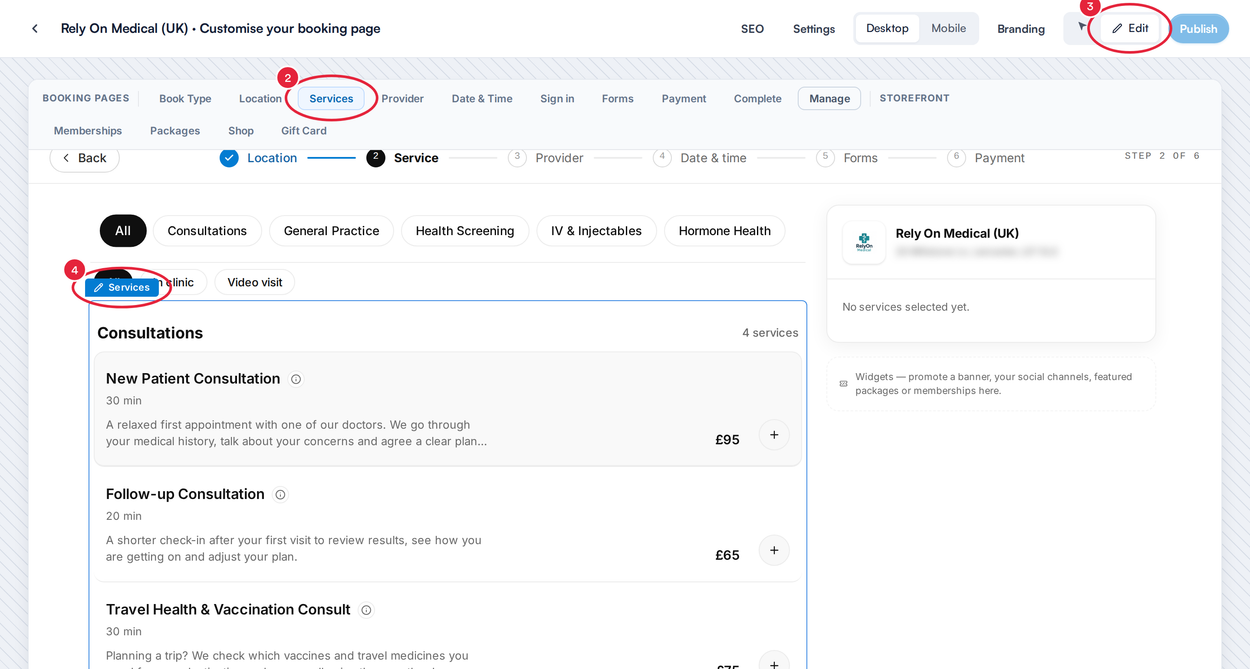Open SEO options
This screenshot has height=669, width=1250.
click(x=752, y=28)
